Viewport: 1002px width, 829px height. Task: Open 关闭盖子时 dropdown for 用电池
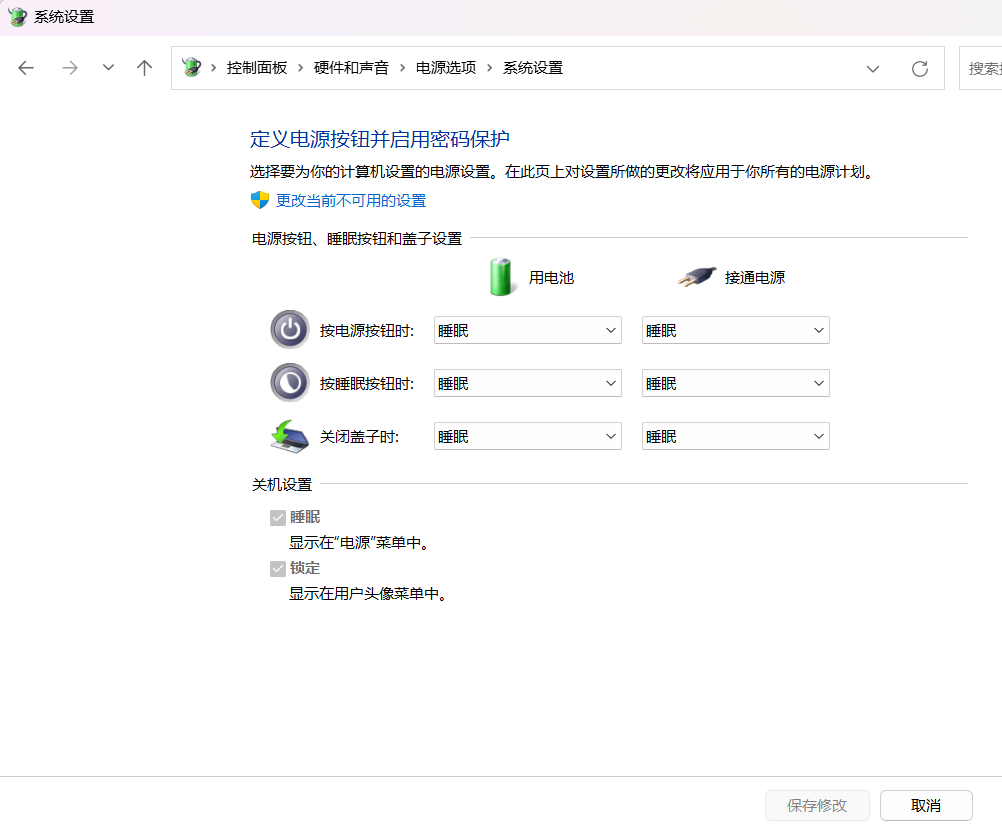527,436
